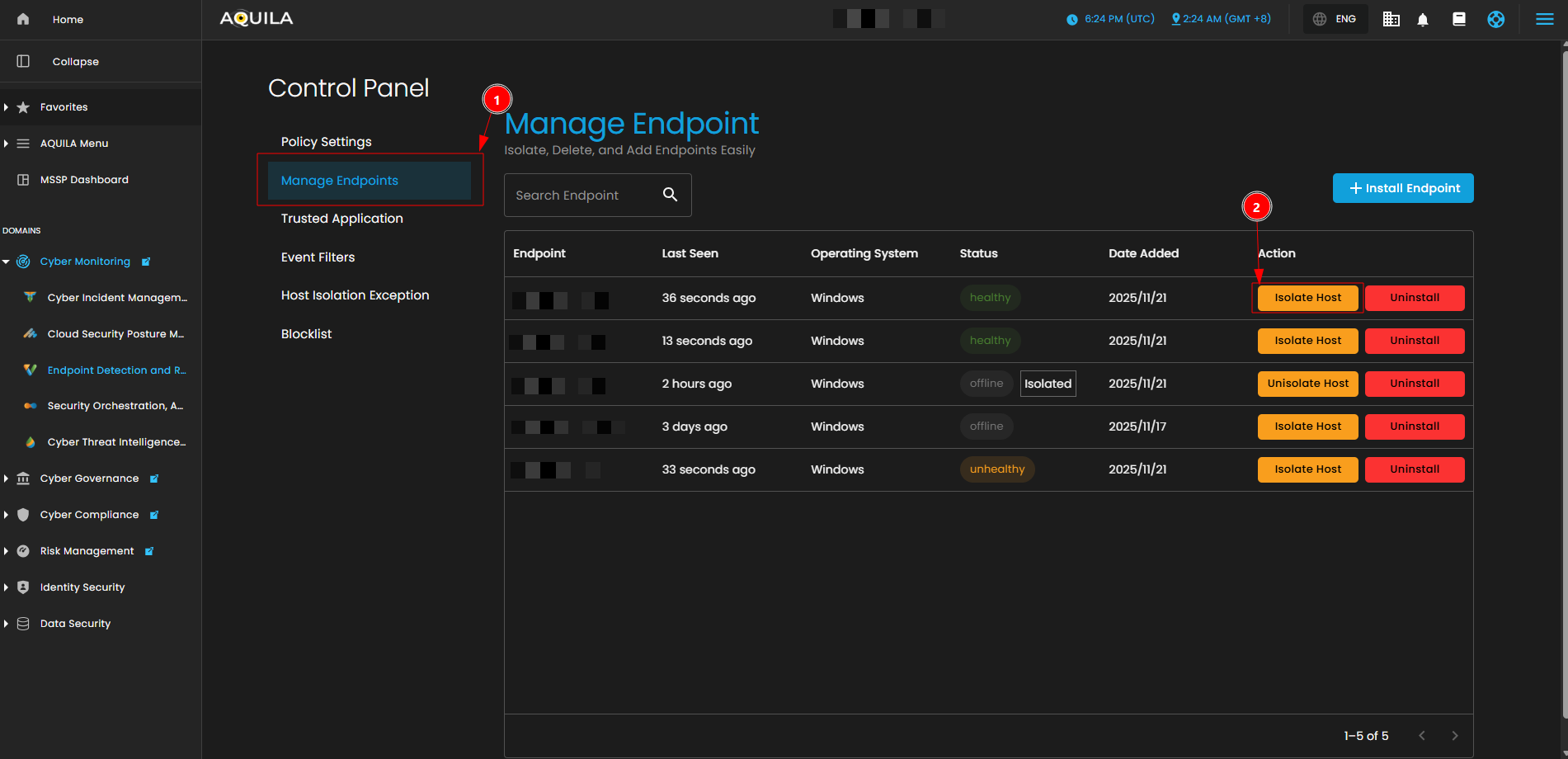Open Host Isolation Exception settings
The image size is (1568, 759).
tap(355, 295)
